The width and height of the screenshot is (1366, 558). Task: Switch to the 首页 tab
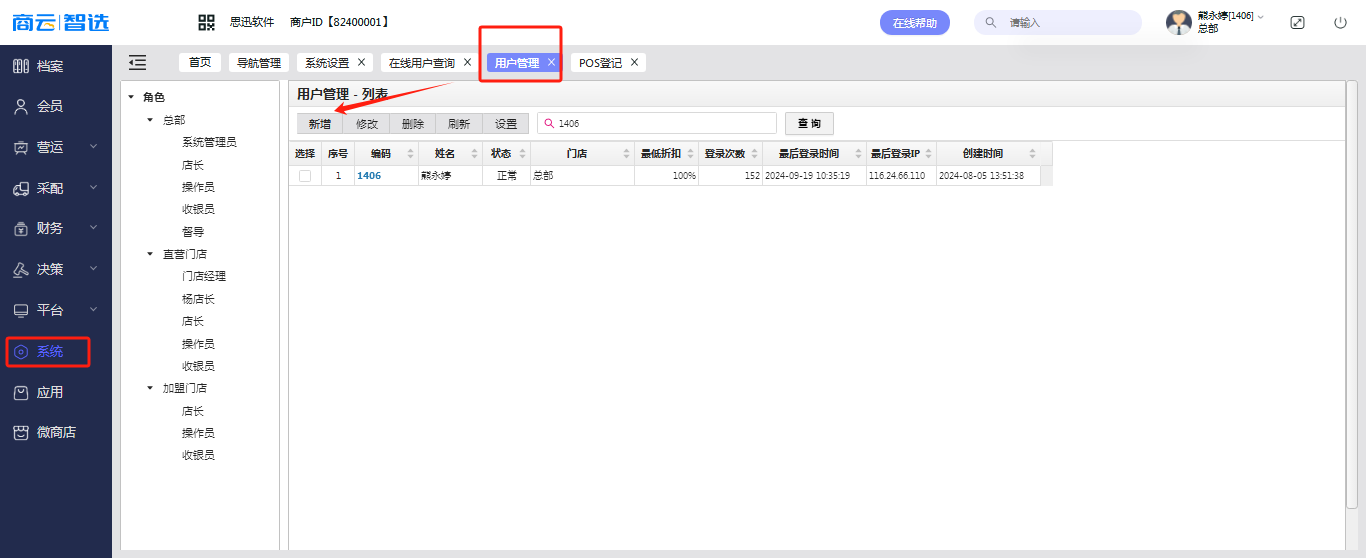coord(200,62)
